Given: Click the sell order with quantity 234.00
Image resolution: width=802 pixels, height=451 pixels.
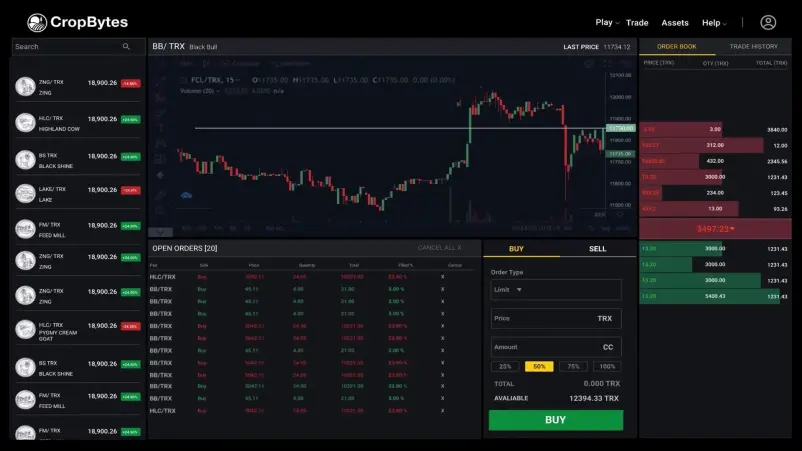Looking at the screenshot, I should click(715, 193).
